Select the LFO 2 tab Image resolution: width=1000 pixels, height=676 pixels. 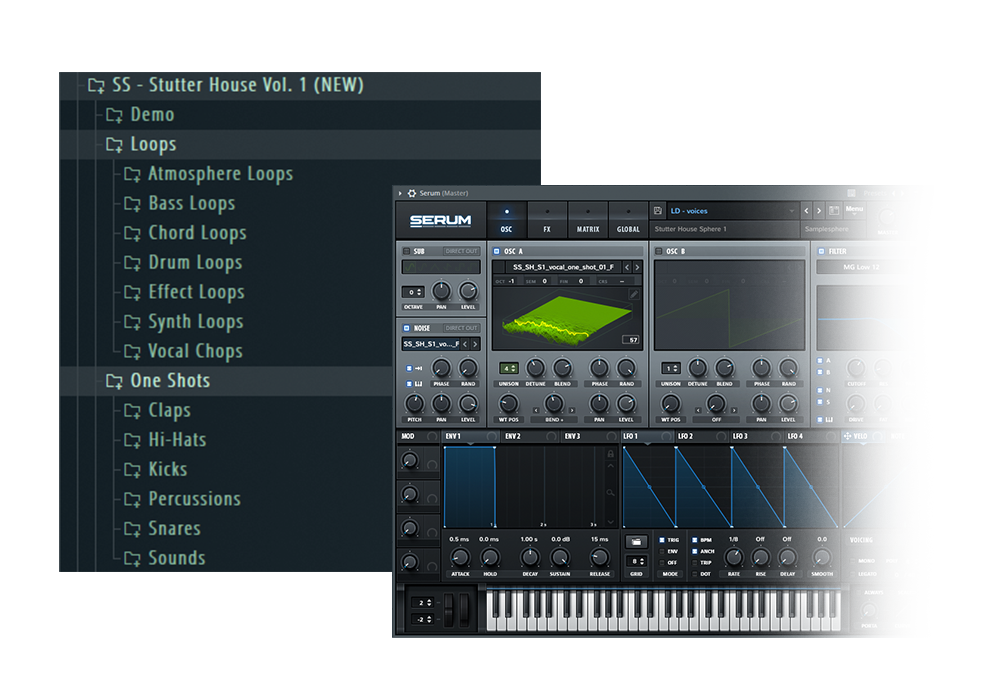[x=684, y=436]
